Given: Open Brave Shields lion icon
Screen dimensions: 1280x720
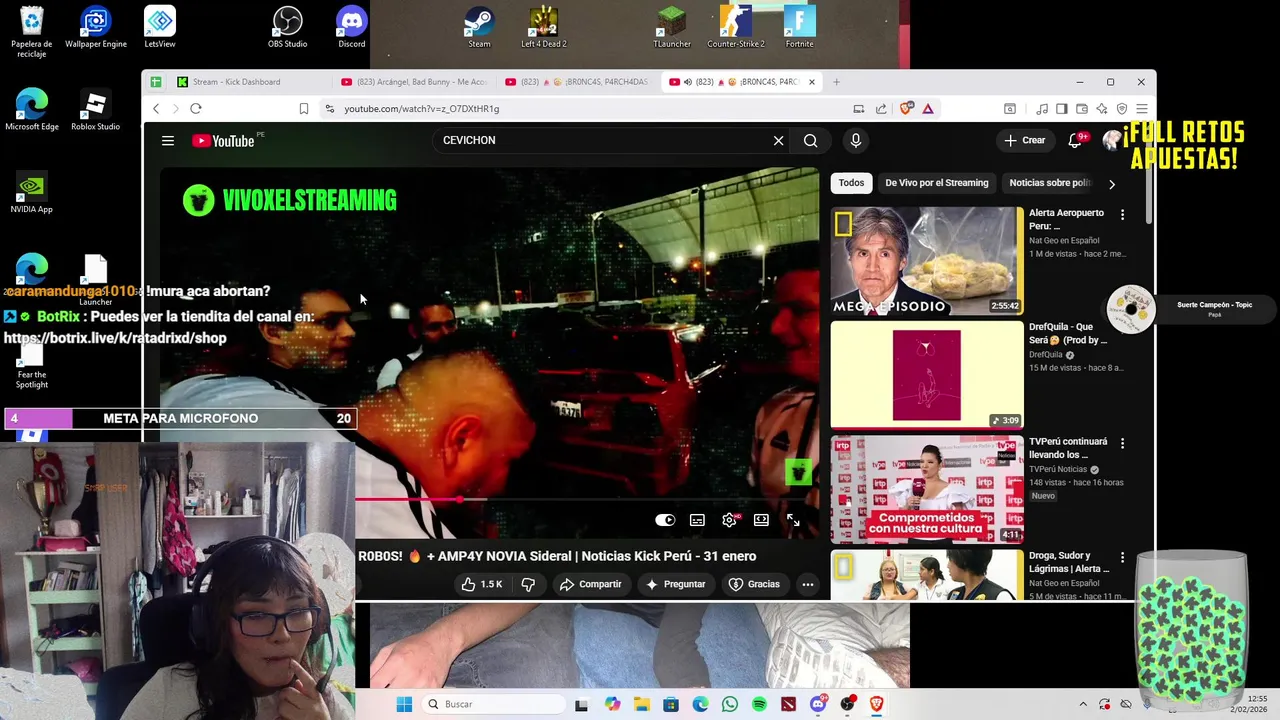Looking at the screenshot, I should 908,109.
